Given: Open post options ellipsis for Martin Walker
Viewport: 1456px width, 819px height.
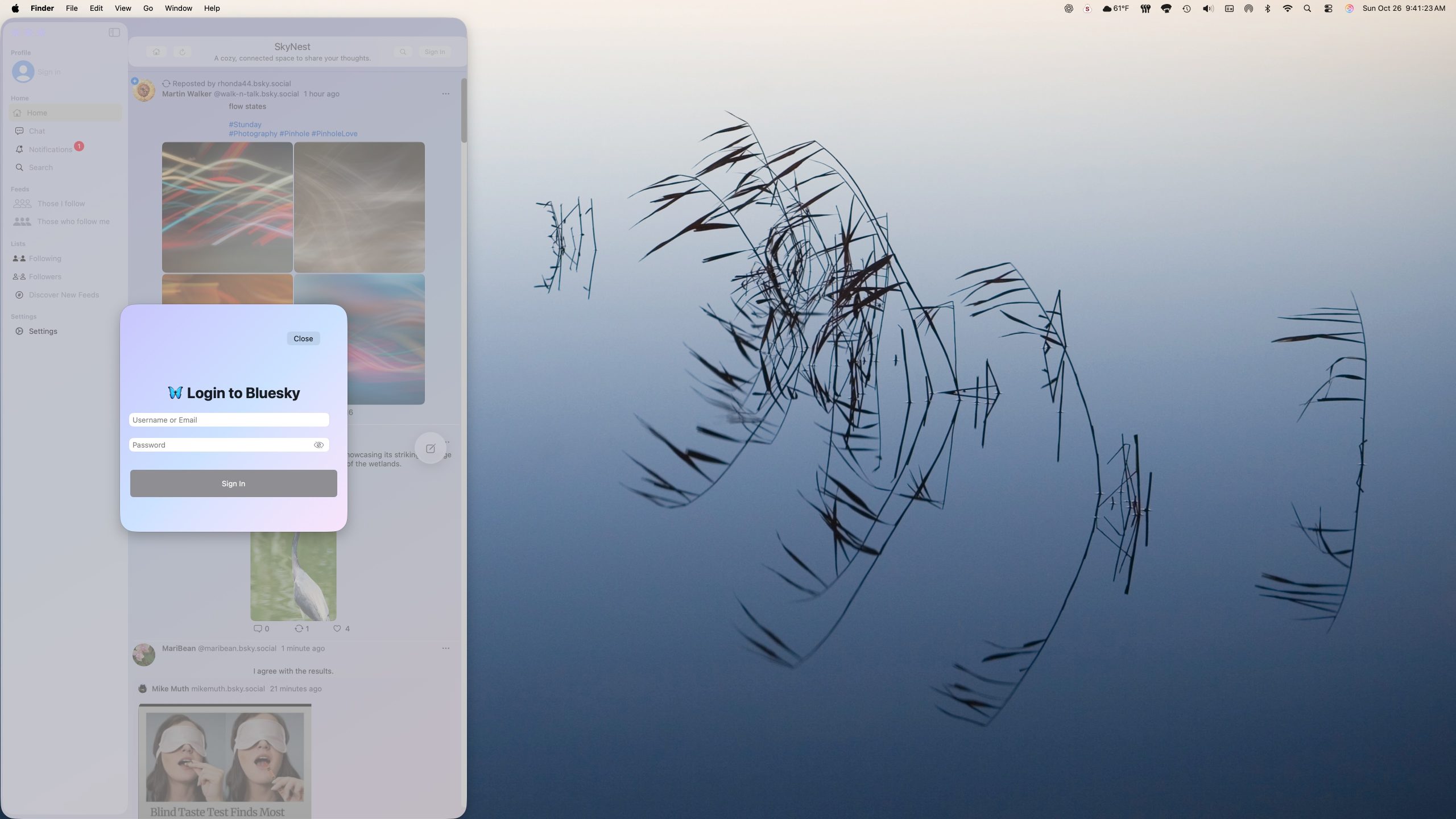Looking at the screenshot, I should 445,94.
